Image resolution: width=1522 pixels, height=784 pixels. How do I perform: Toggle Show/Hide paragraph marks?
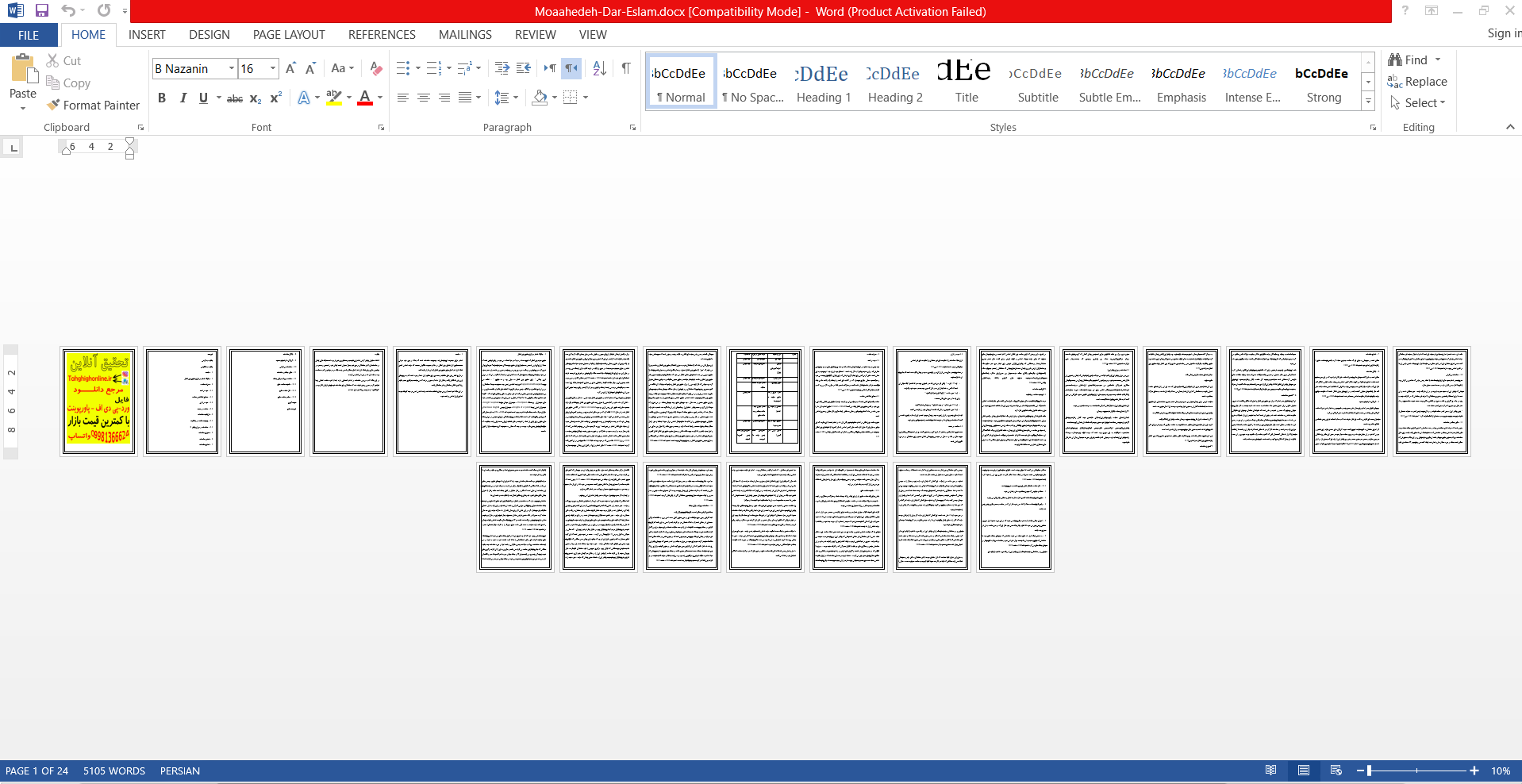coord(626,68)
